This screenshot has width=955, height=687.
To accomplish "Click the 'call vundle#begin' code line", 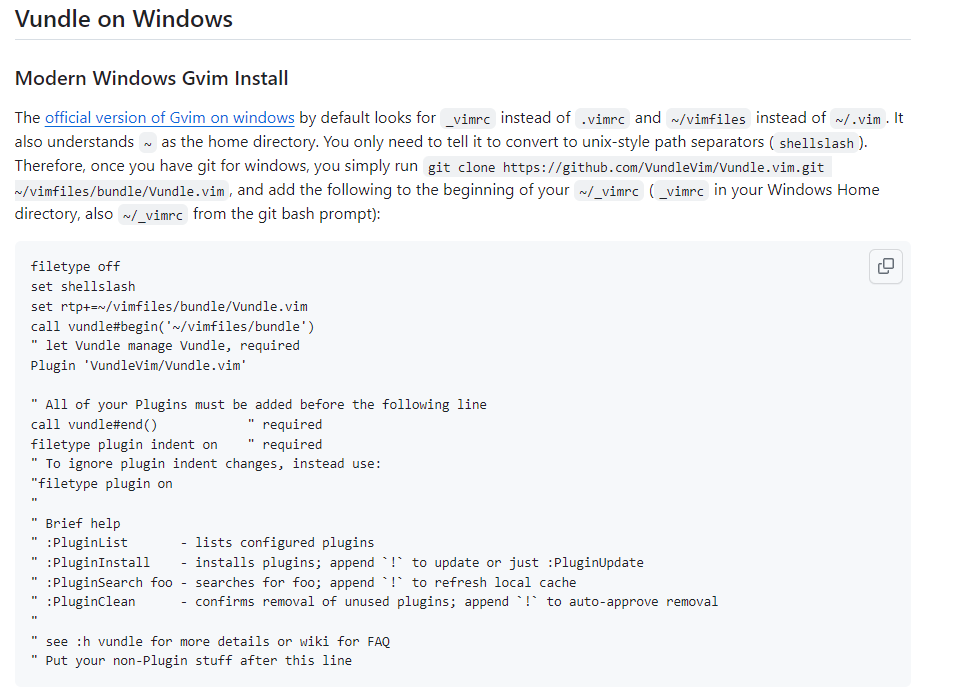I will [172, 326].
